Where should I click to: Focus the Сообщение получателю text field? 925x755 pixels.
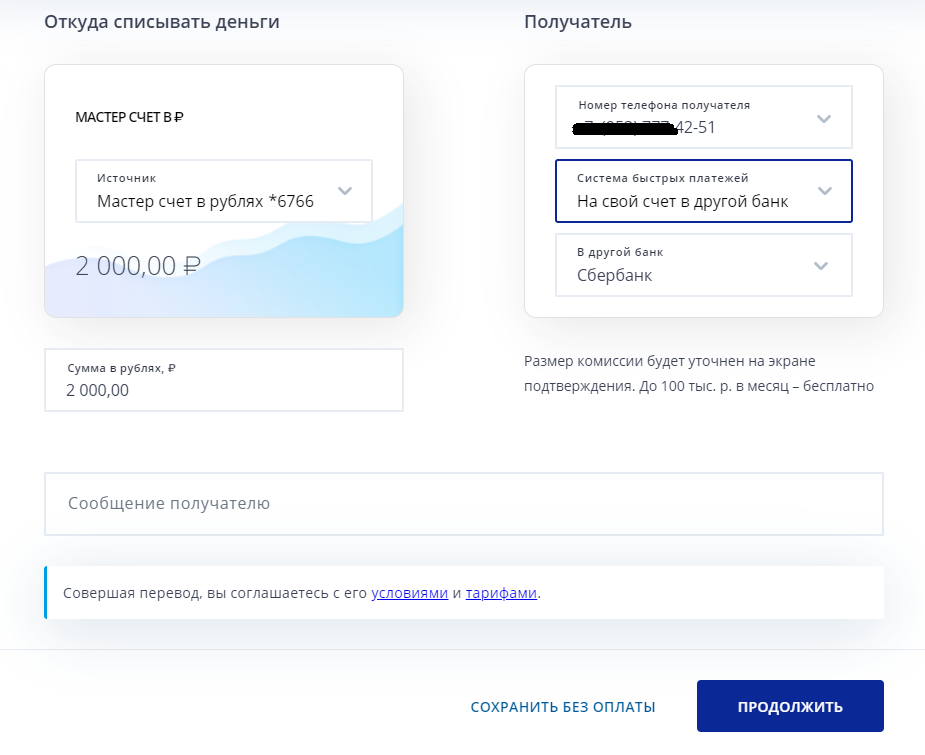(463, 504)
